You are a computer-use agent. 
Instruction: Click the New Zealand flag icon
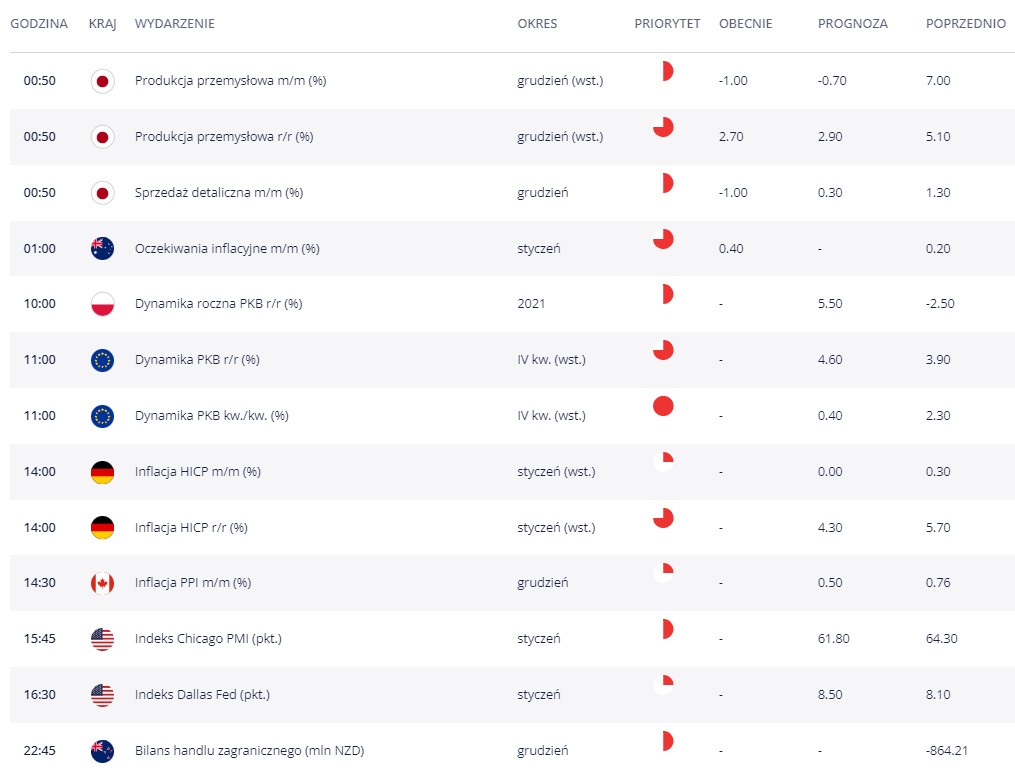pyautogui.click(x=102, y=750)
